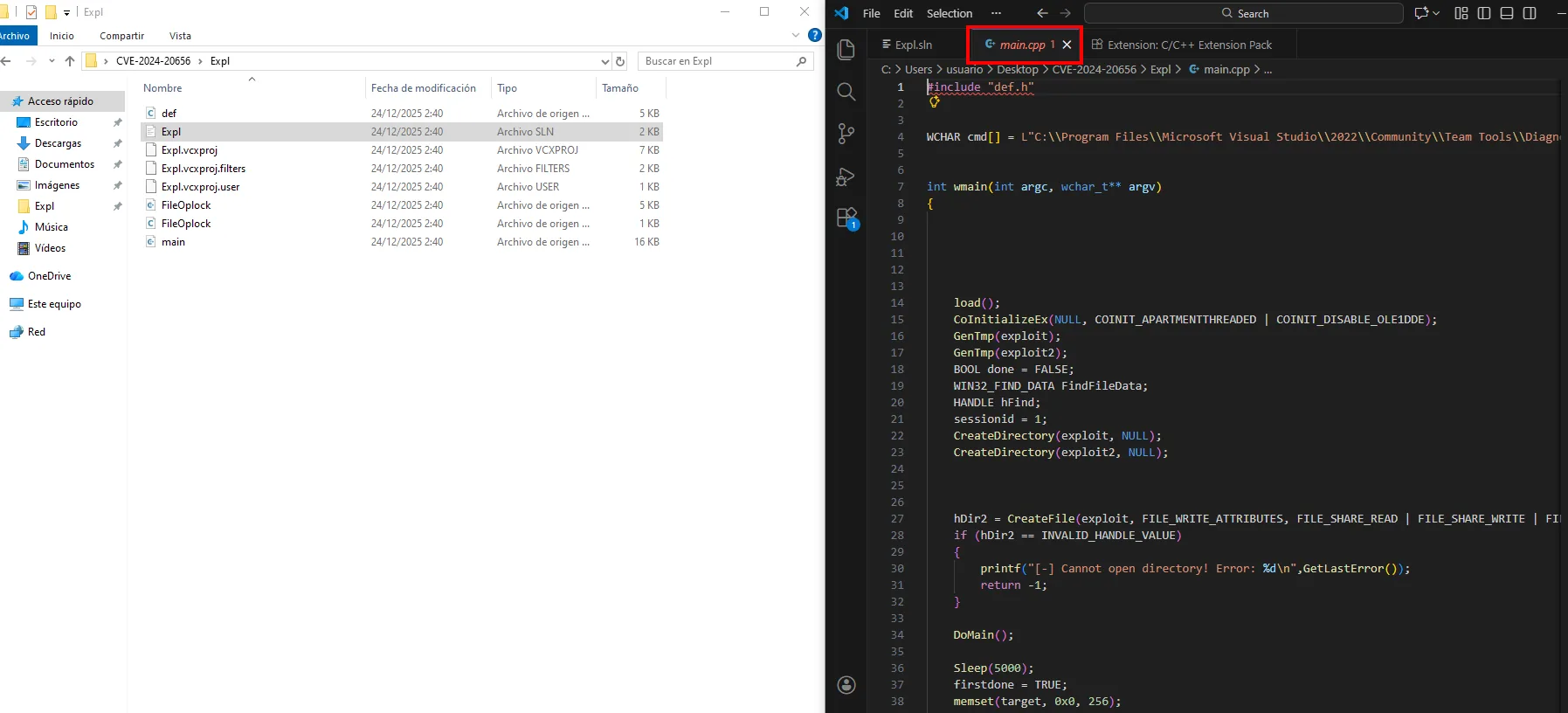
Task: Open the Compartir ribbon tab
Action: pyautogui.click(x=121, y=36)
